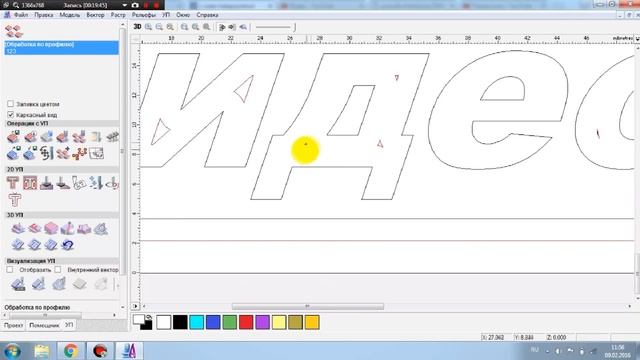Open Chrome from the taskbar
Image resolution: width=640 pixels, height=360 pixels.
(71, 351)
